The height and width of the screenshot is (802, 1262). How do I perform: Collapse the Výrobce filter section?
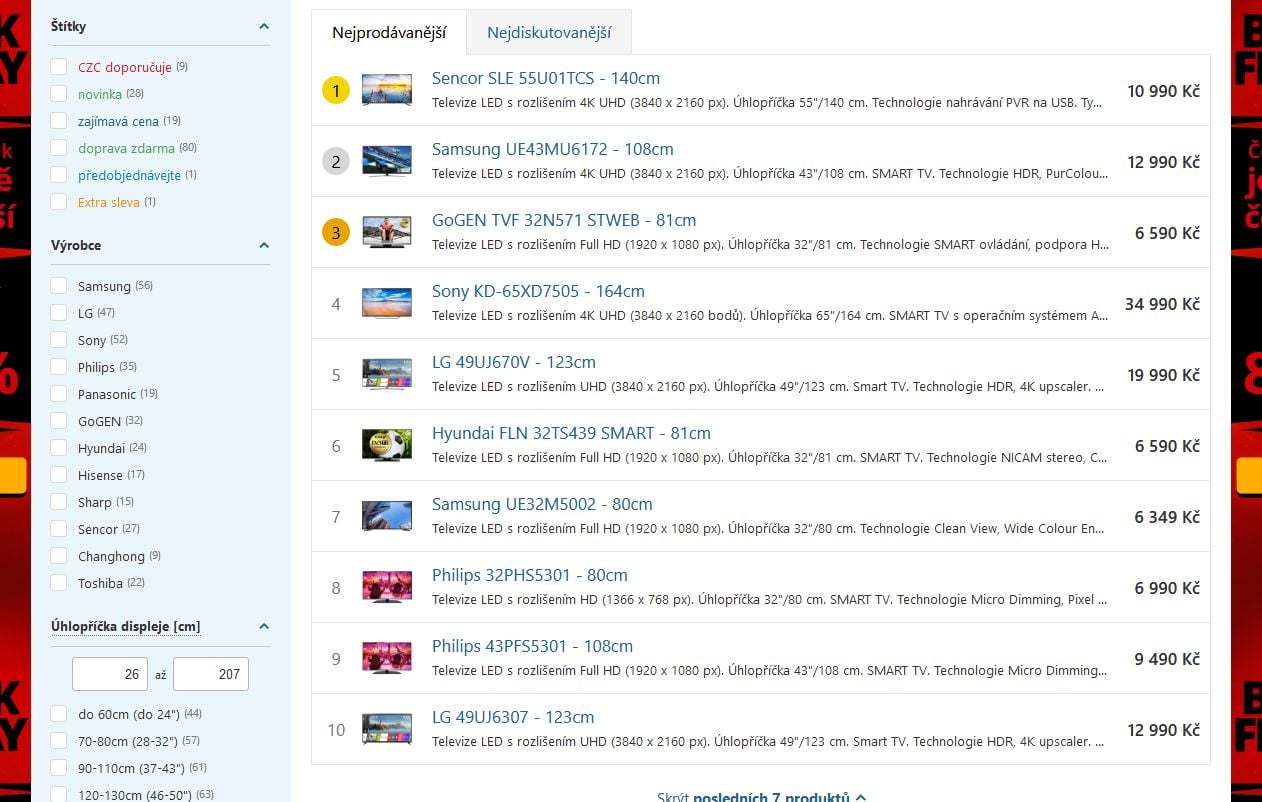coord(264,245)
